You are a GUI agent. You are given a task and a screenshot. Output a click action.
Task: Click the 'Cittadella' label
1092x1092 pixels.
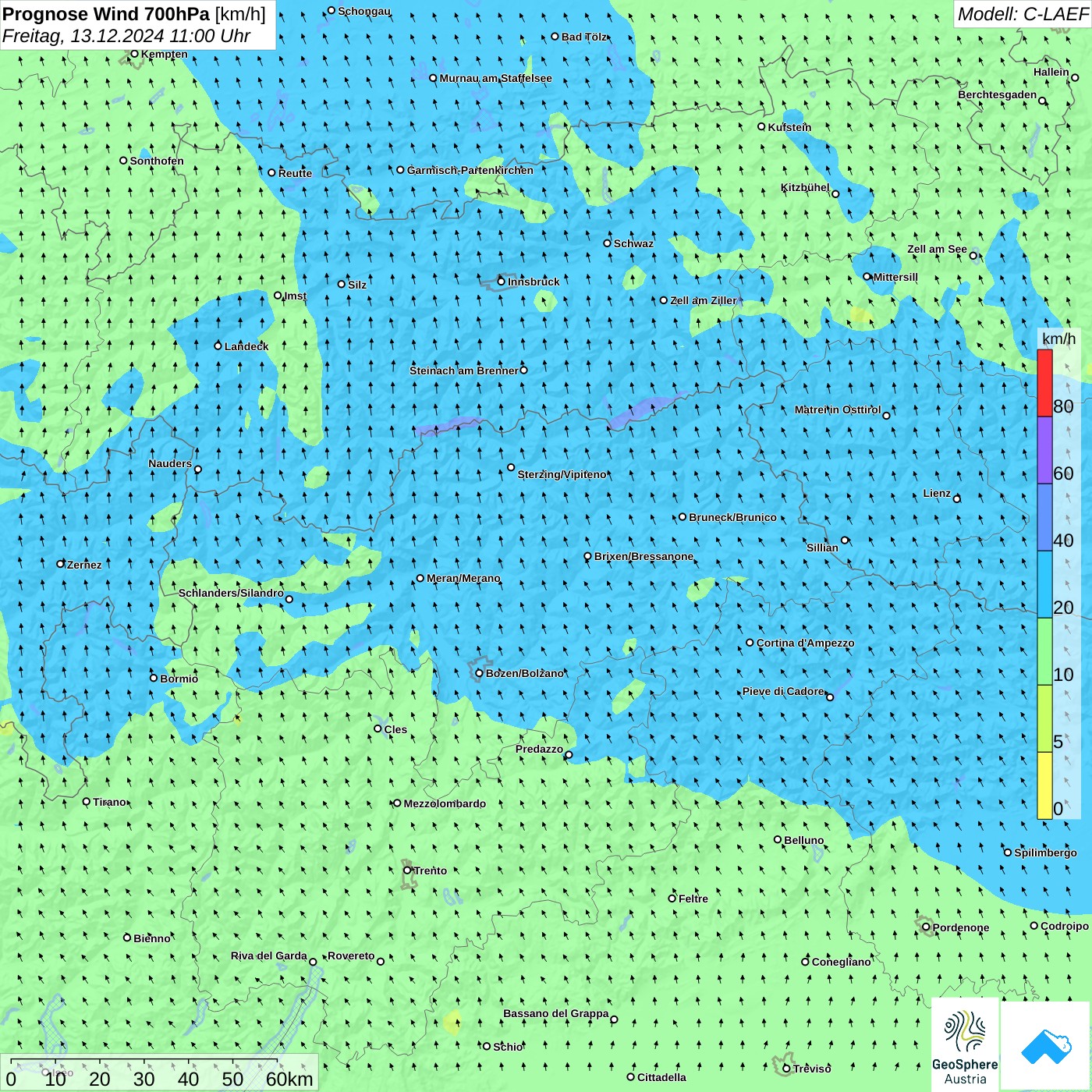pos(662,1077)
